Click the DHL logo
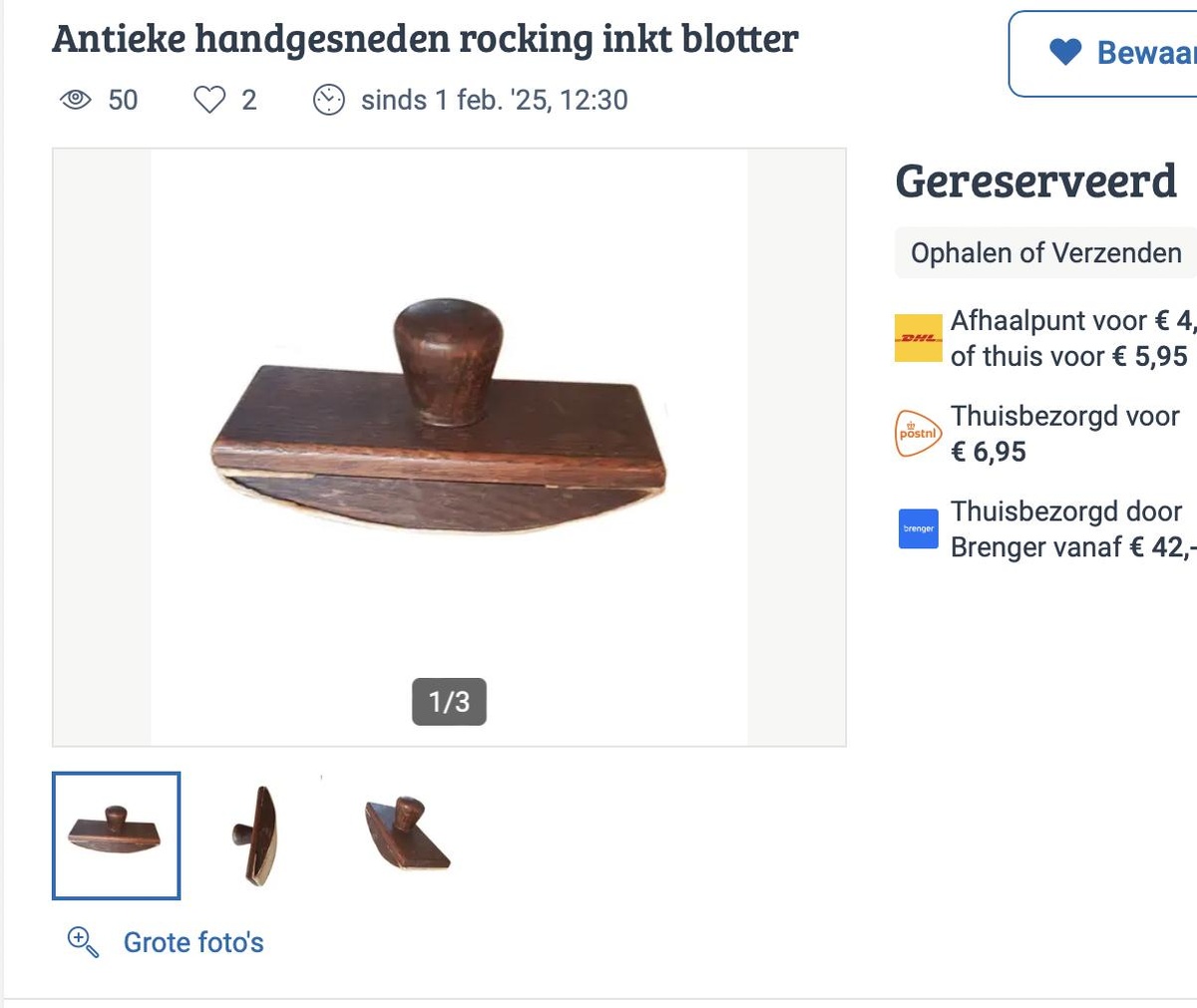The height and width of the screenshot is (1008, 1197). coord(918,338)
